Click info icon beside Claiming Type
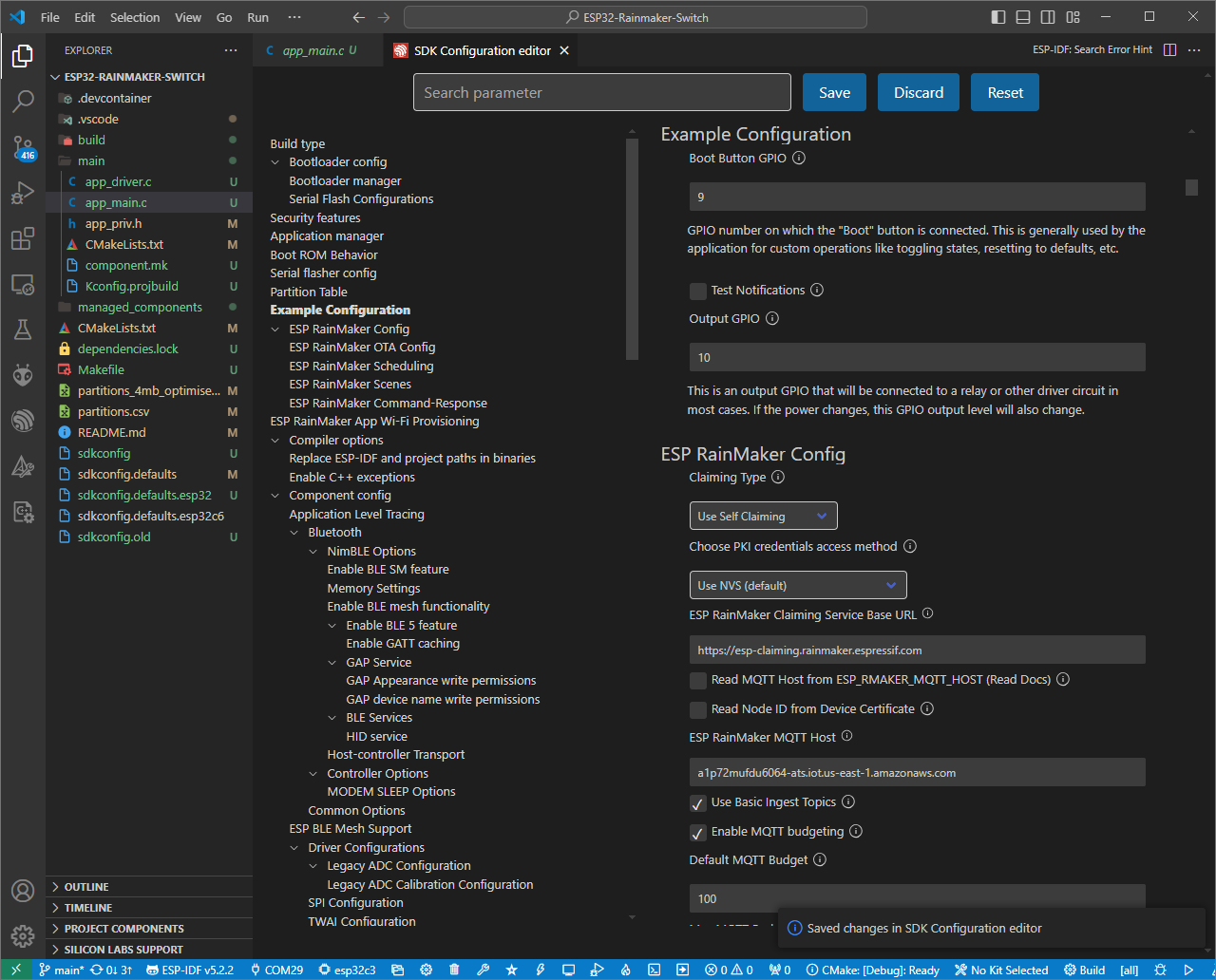 pos(778,478)
